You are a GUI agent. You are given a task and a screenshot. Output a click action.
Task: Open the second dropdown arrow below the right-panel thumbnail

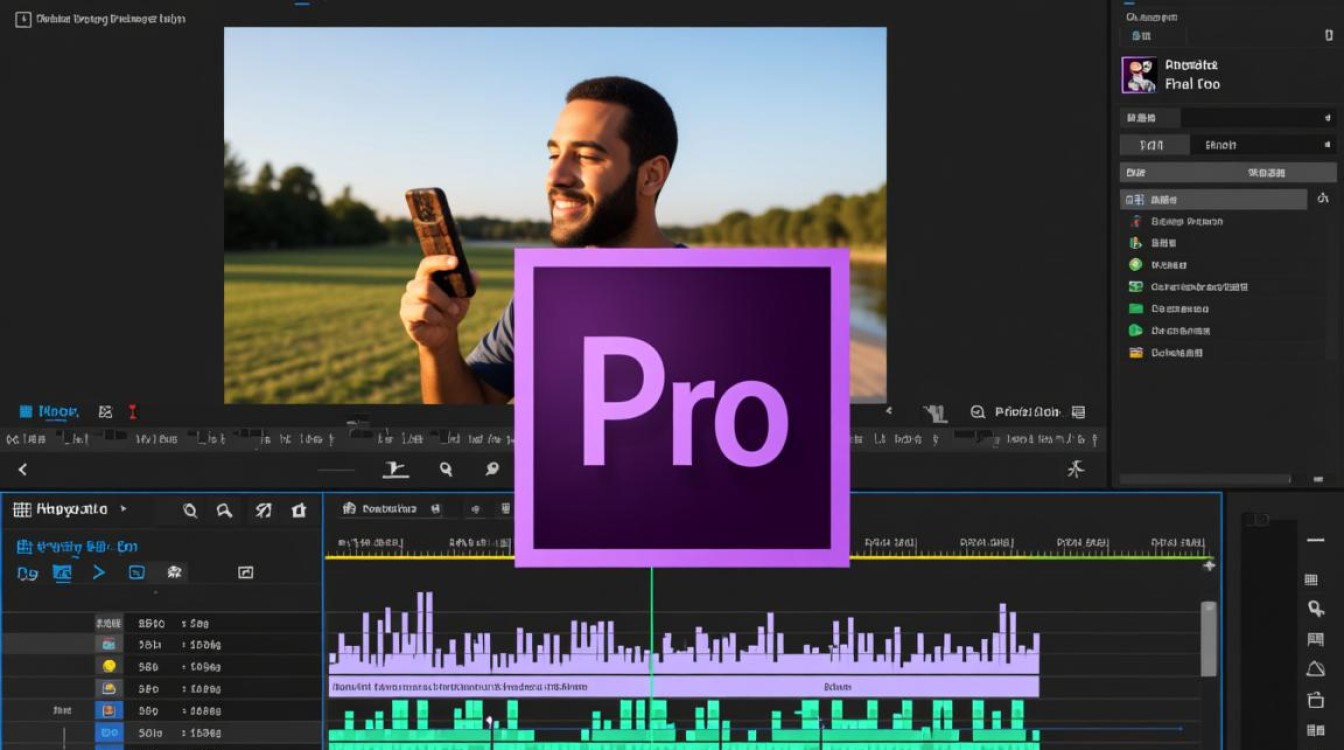pyautogui.click(x=1328, y=145)
